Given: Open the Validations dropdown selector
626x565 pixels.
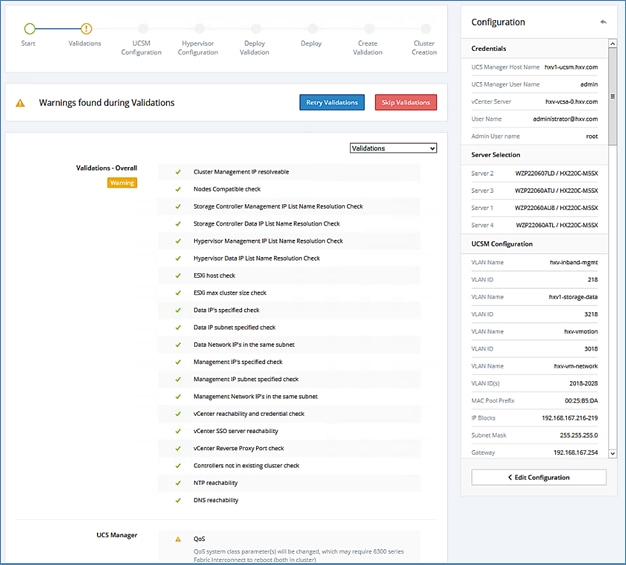Looking at the screenshot, I should click(393, 148).
